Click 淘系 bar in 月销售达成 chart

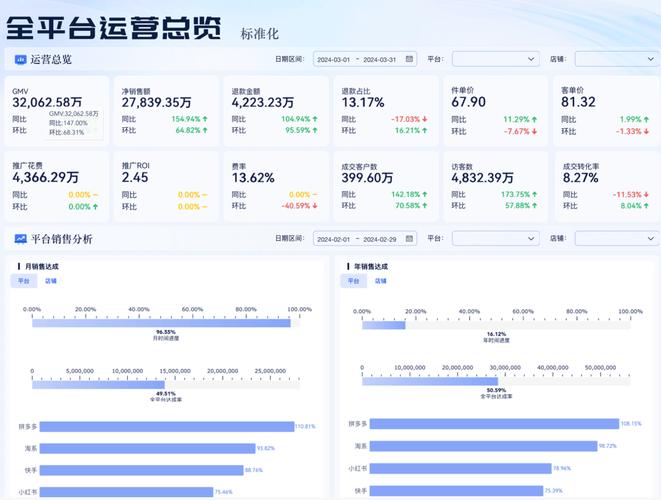148,448
